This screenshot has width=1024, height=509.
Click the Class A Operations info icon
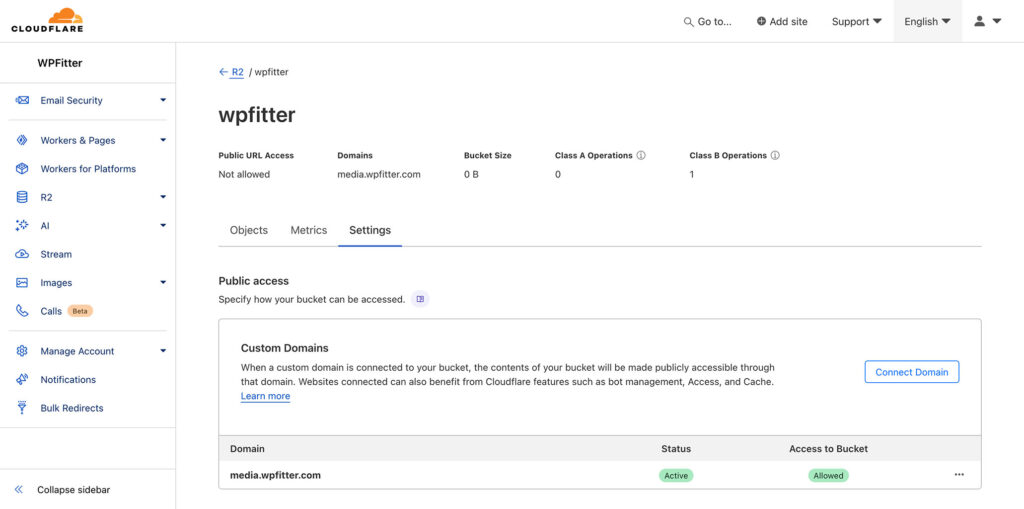tap(641, 156)
